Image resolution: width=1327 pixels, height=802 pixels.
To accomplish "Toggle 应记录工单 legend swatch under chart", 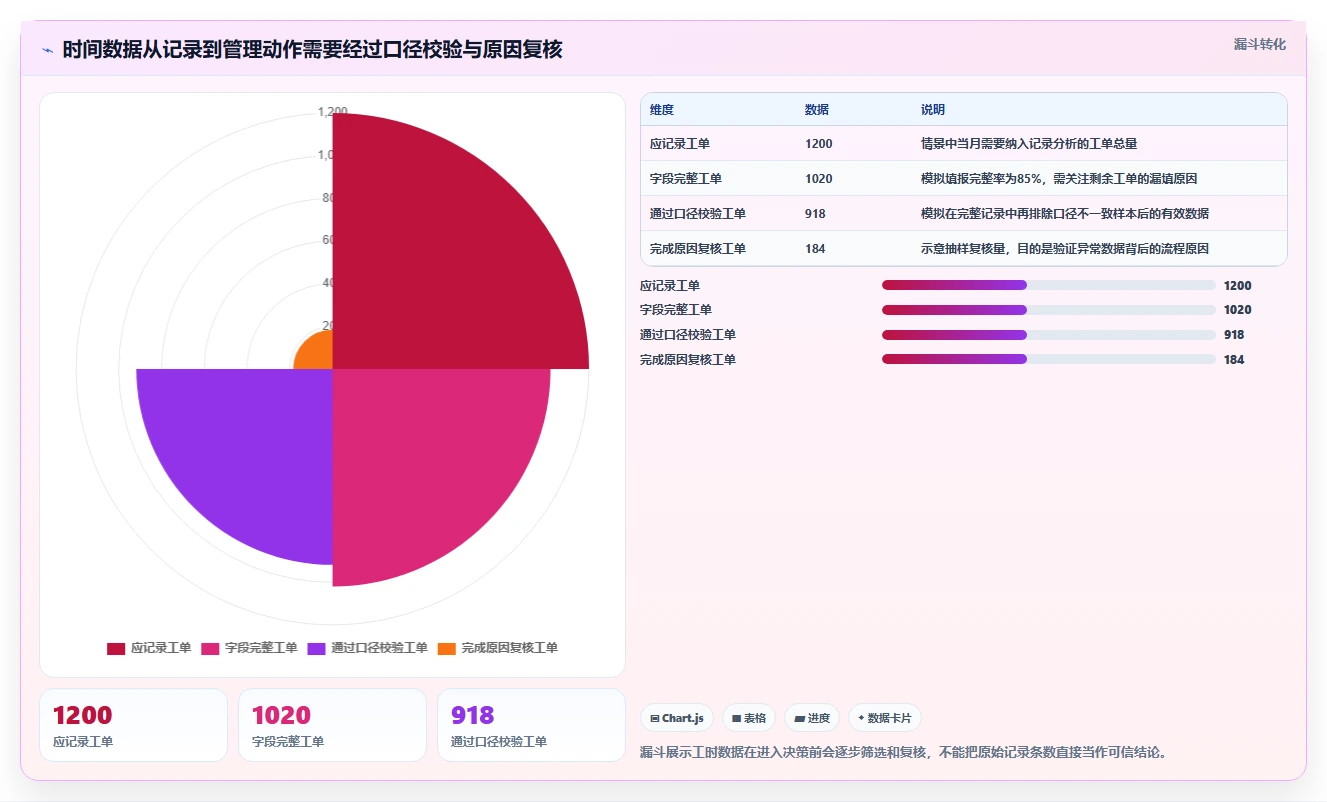I will pos(116,648).
